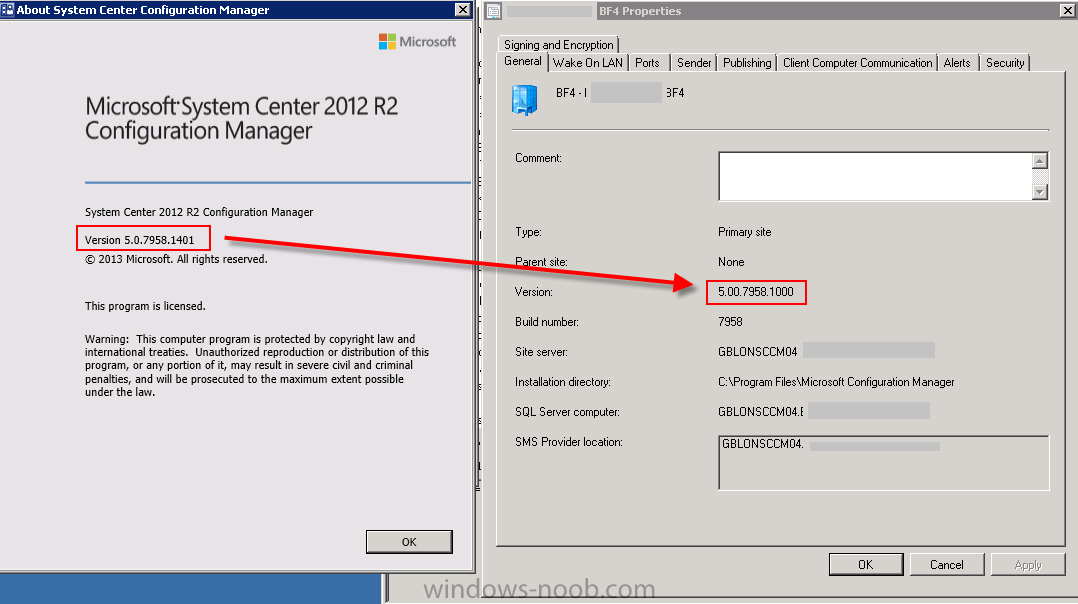This screenshot has width=1078, height=604.
Task: Click the Comment box scroll down arrow
Action: [1040, 192]
